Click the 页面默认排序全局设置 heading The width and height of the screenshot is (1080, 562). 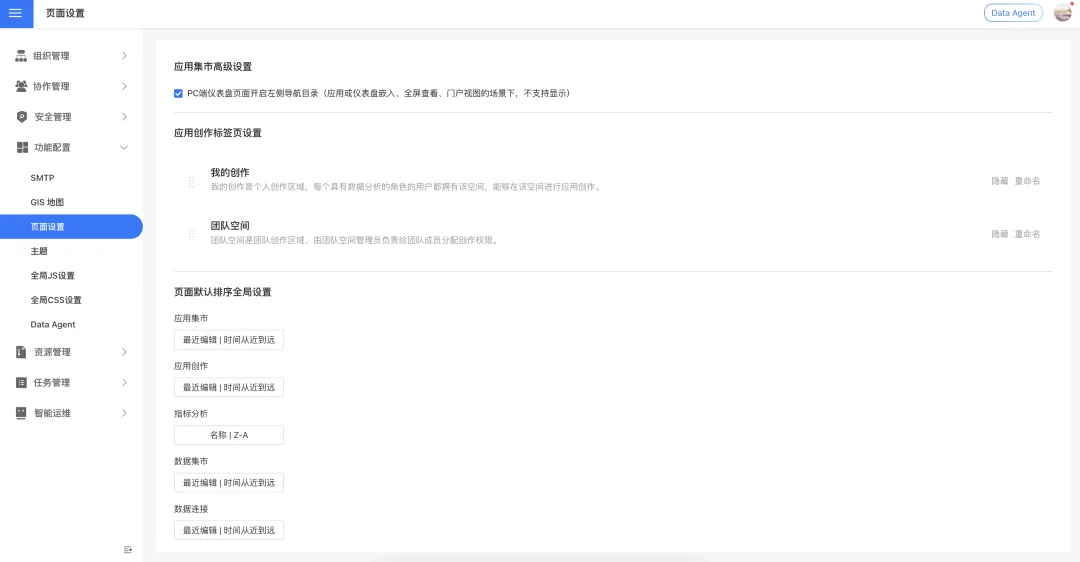point(222,292)
